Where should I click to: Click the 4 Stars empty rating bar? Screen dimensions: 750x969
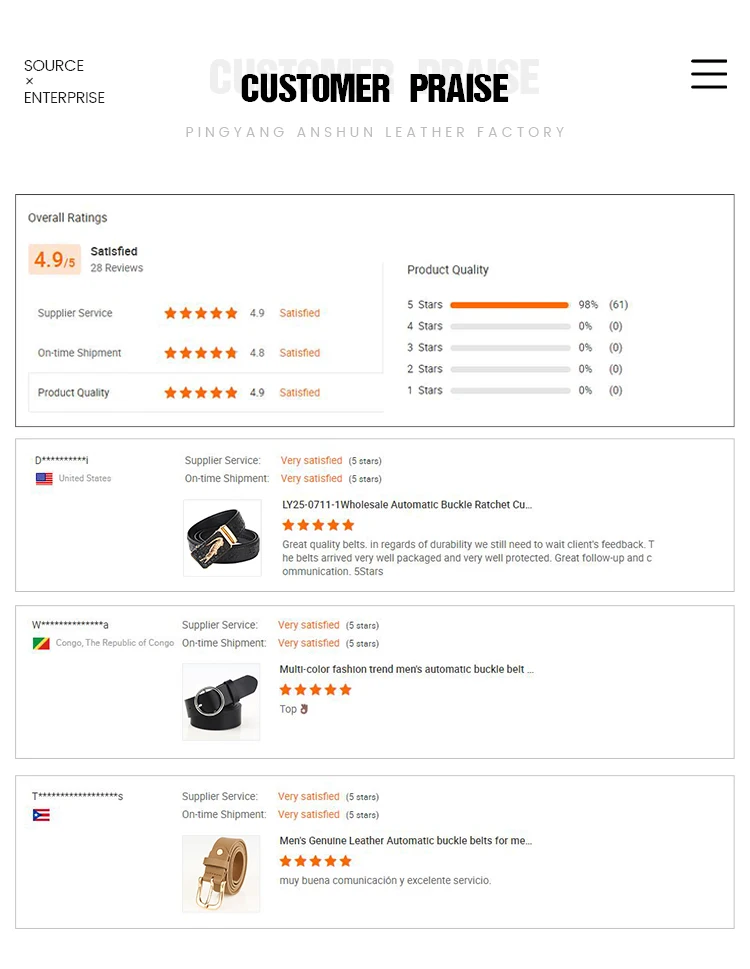[510, 326]
